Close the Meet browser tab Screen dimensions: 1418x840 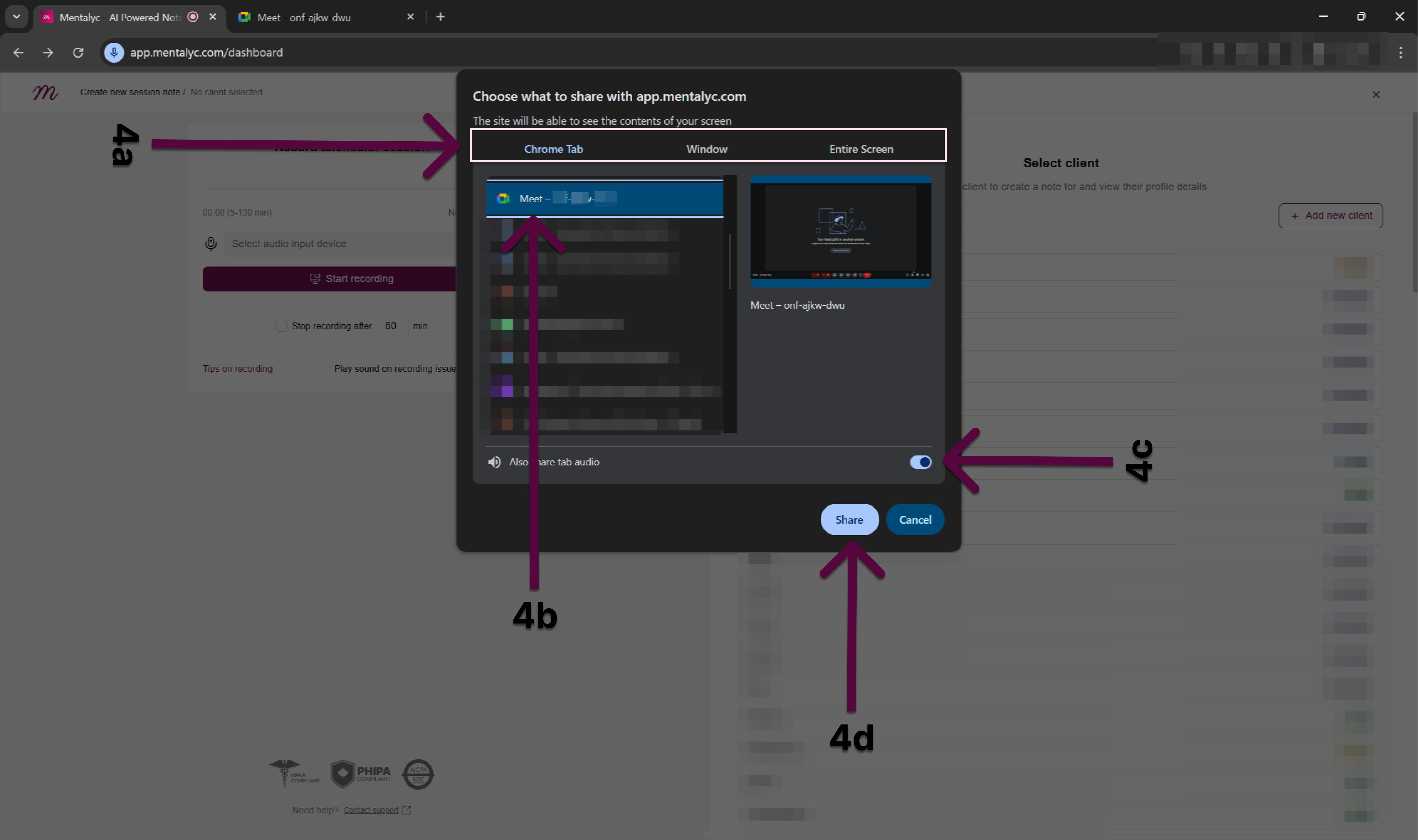pos(410,17)
